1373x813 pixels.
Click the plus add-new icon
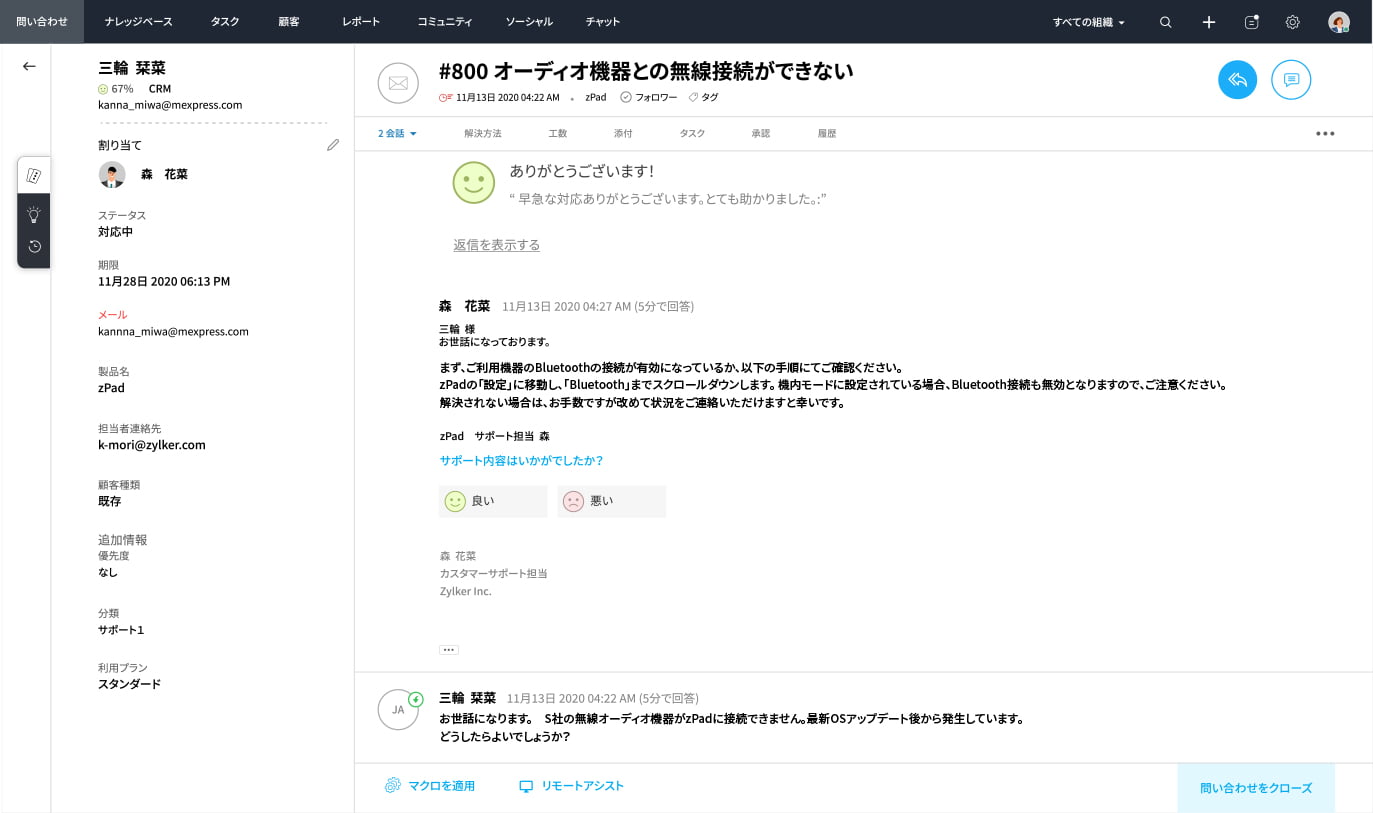point(1208,22)
